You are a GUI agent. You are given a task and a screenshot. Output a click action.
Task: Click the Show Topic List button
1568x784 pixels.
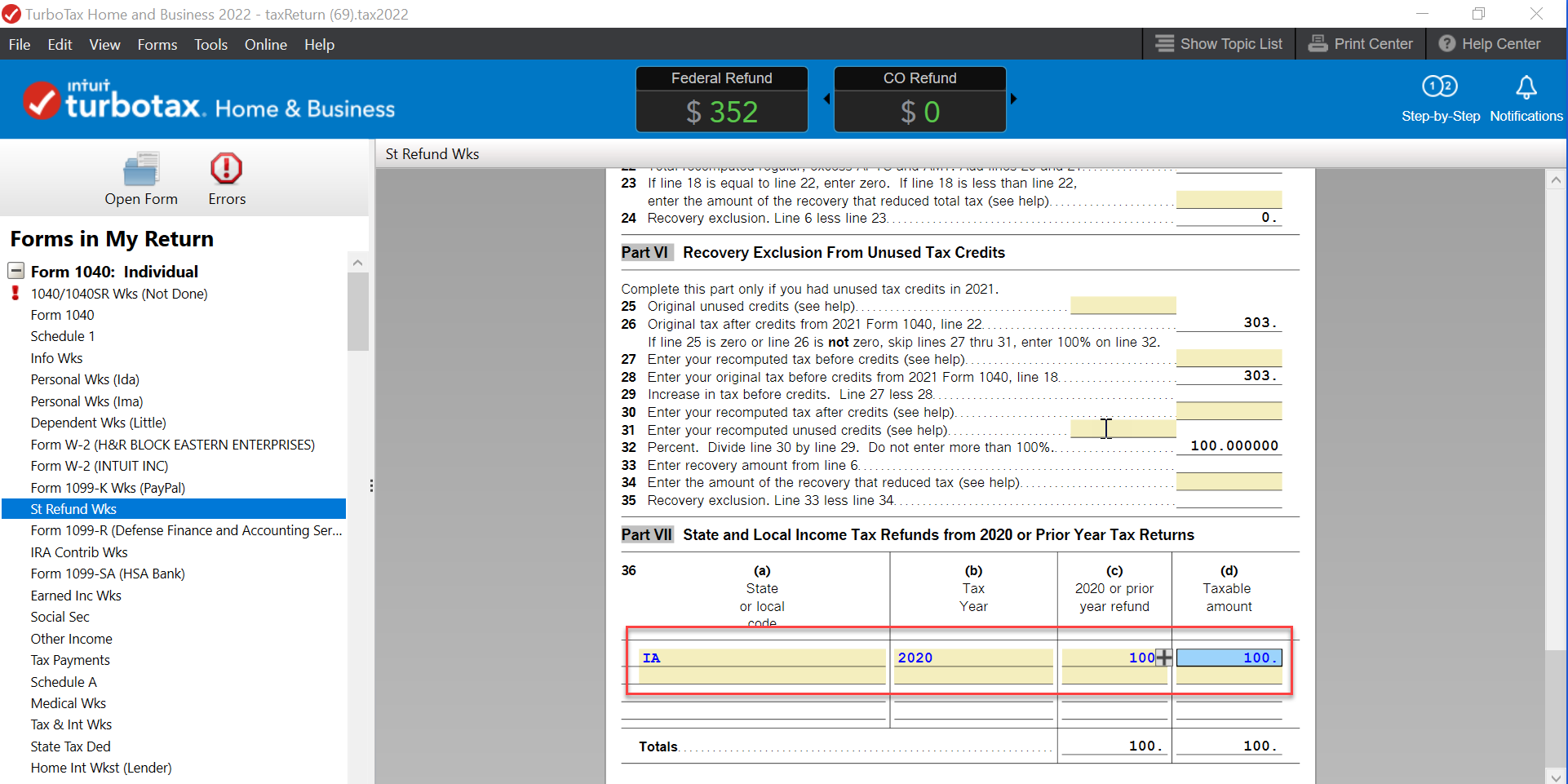(x=1219, y=44)
